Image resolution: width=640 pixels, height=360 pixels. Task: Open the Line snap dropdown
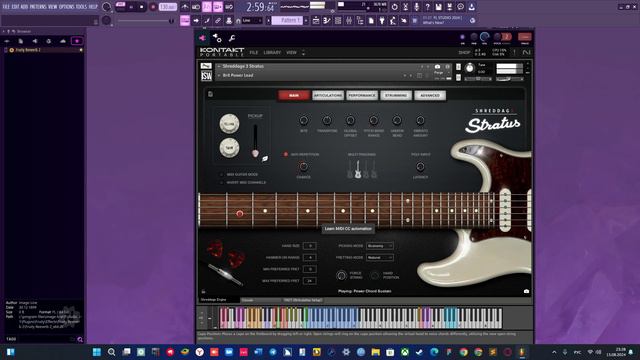[252, 20]
